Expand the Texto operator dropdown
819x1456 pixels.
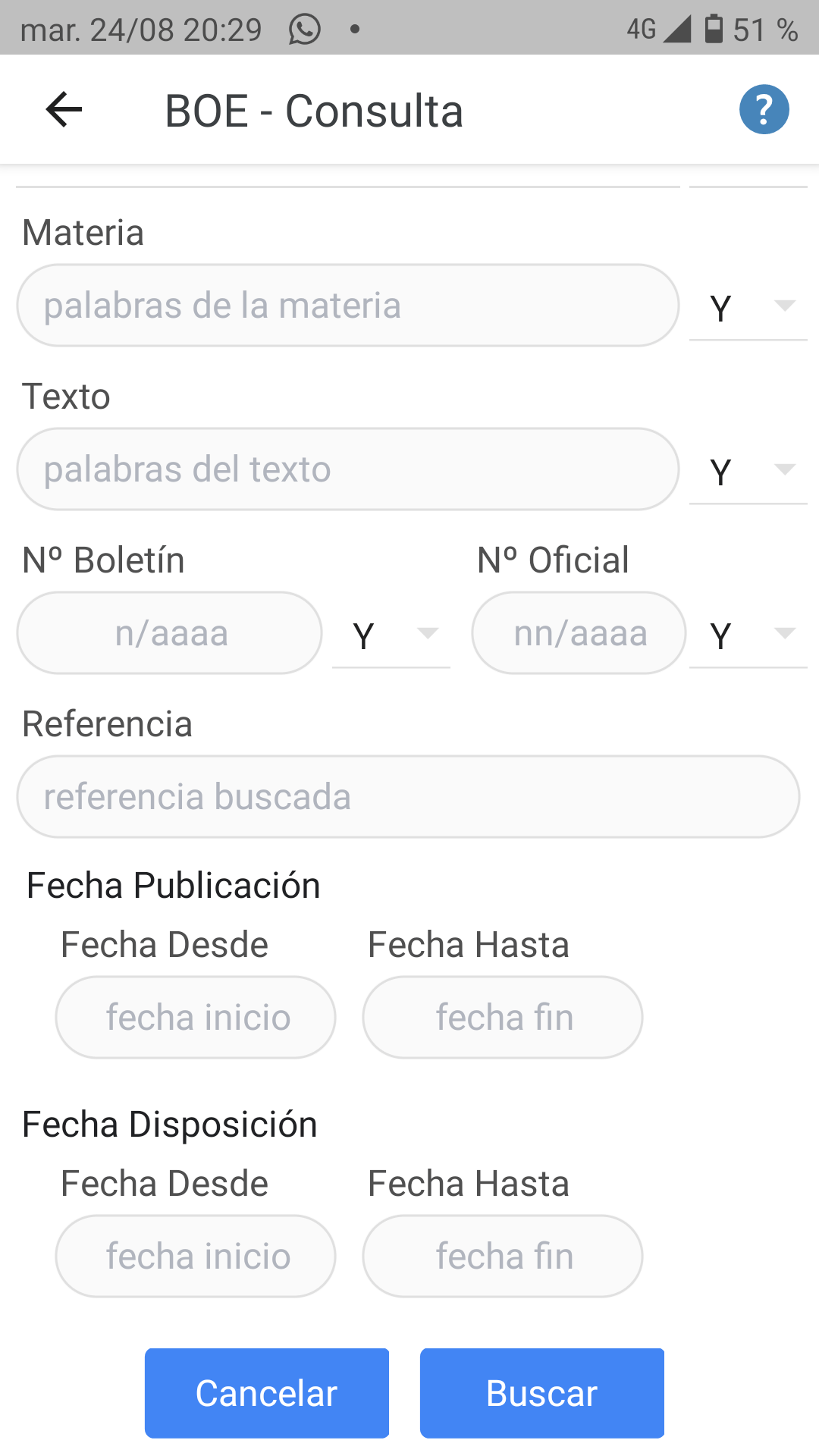tap(748, 470)
